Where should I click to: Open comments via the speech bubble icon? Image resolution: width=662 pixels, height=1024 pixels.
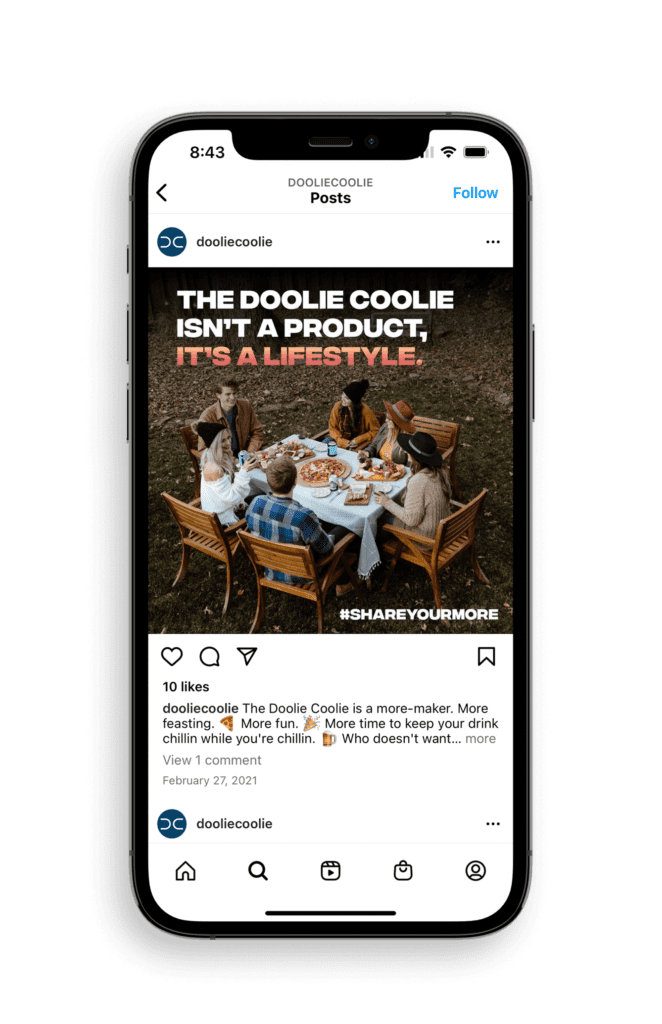210,656
